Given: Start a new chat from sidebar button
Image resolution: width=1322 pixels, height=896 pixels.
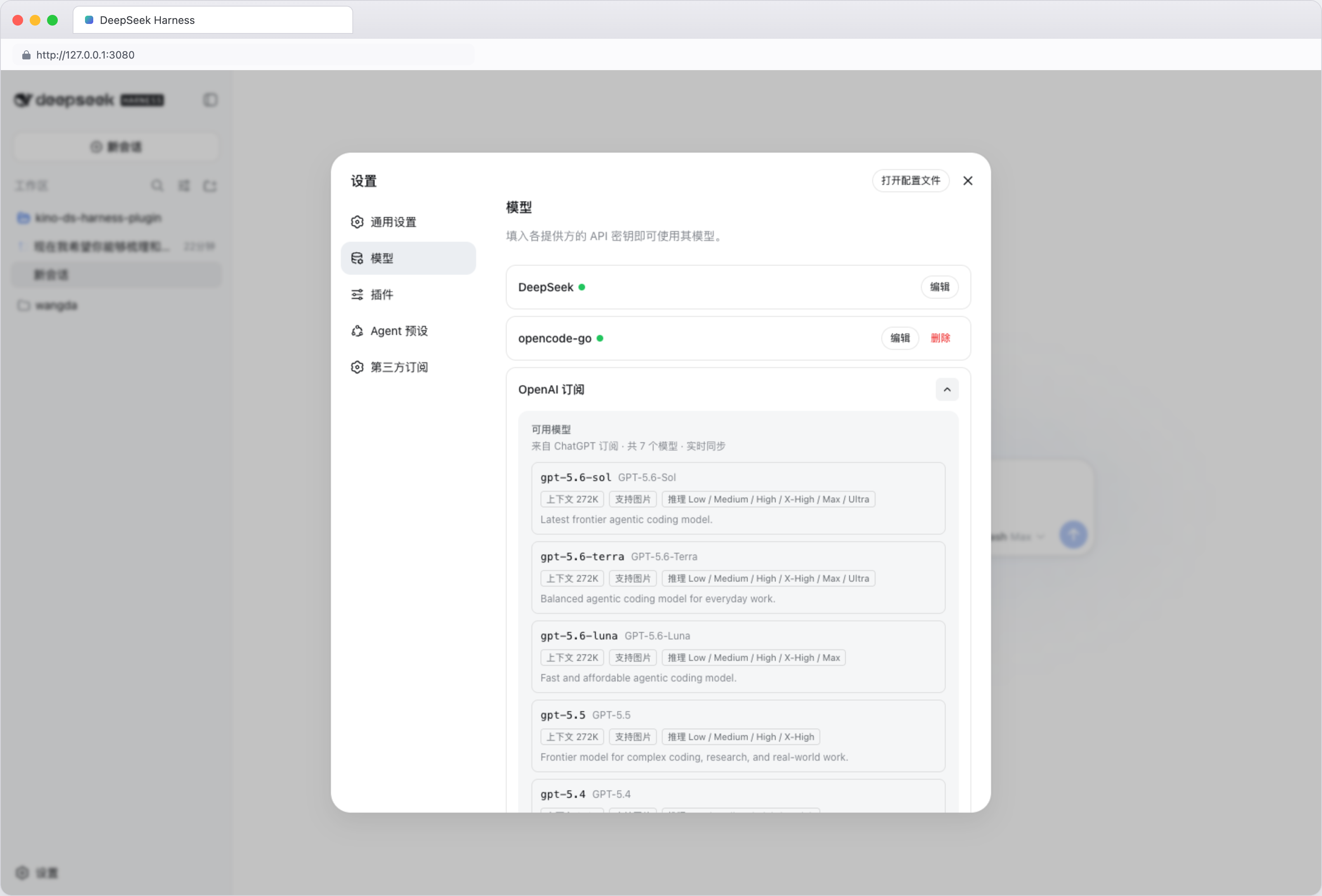Looking at the screenshot, I should (x=116, y=147).
